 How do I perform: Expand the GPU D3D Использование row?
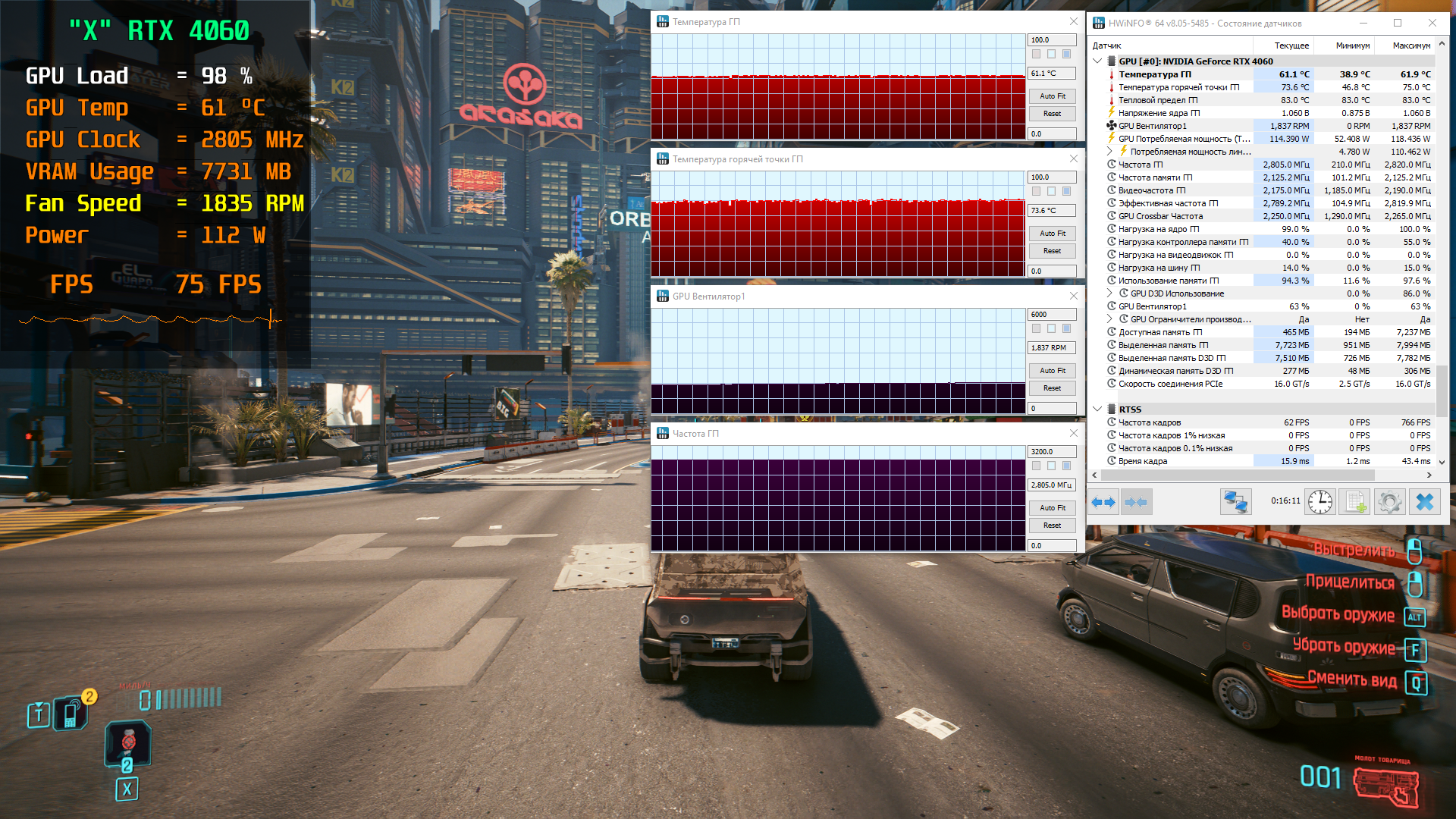pyautogui.click(x=1109, y=293)
